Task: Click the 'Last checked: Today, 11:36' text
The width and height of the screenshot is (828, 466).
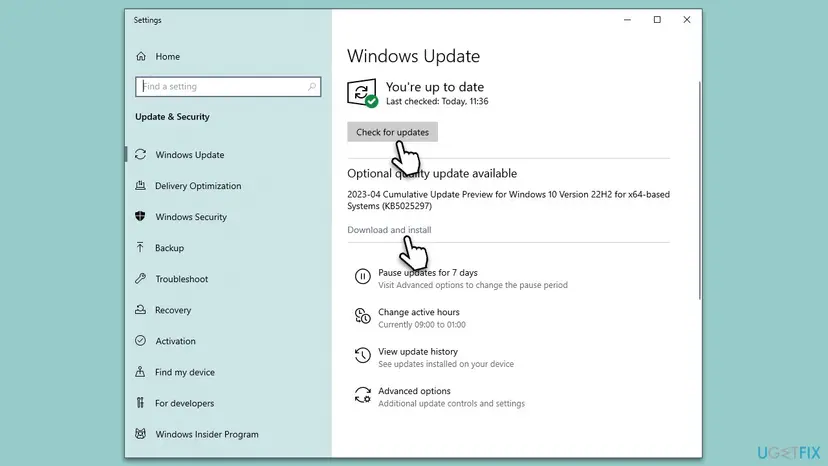Action: pyautogui.click(x=437, y=101)
